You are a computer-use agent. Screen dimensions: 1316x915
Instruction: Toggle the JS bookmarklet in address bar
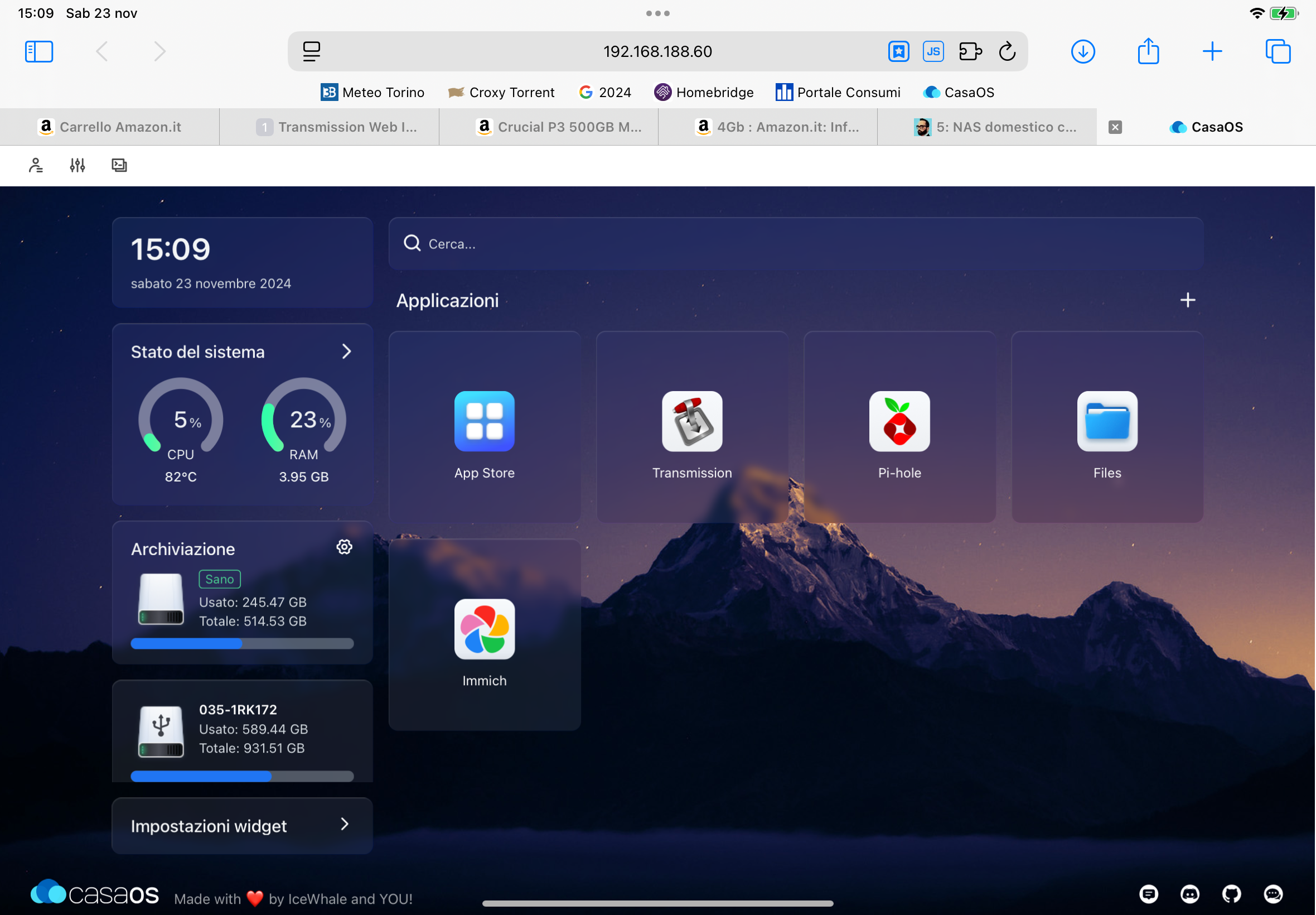(x=933, y=51)
